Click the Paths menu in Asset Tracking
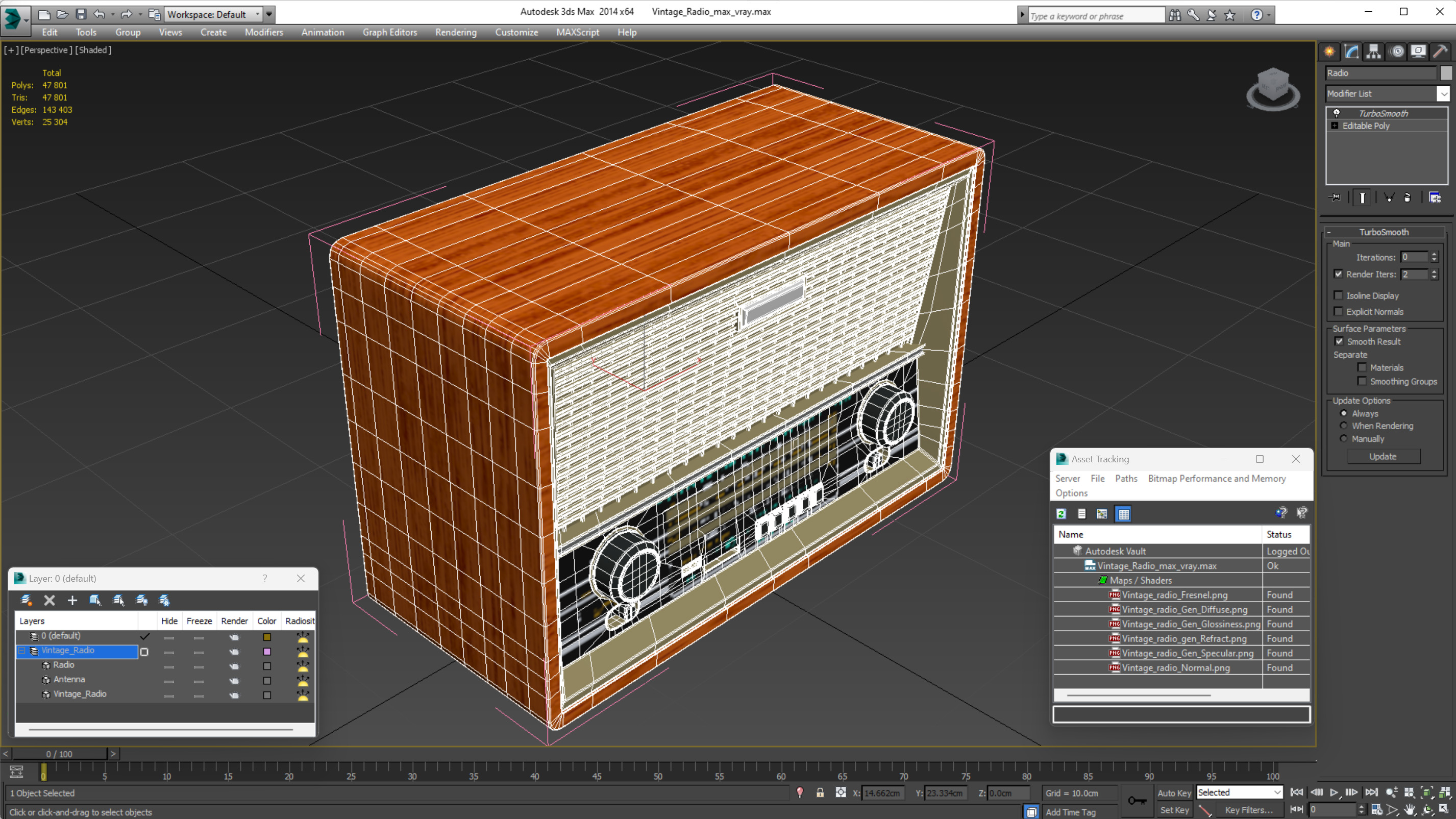Screen dimensions: 1456x819 coord(1127,478)
